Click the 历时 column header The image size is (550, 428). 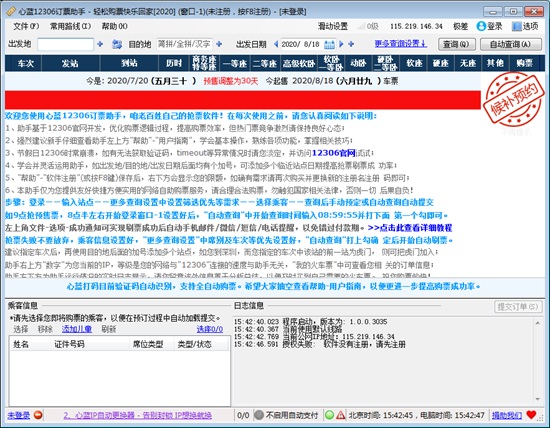[x=174, y=63]
